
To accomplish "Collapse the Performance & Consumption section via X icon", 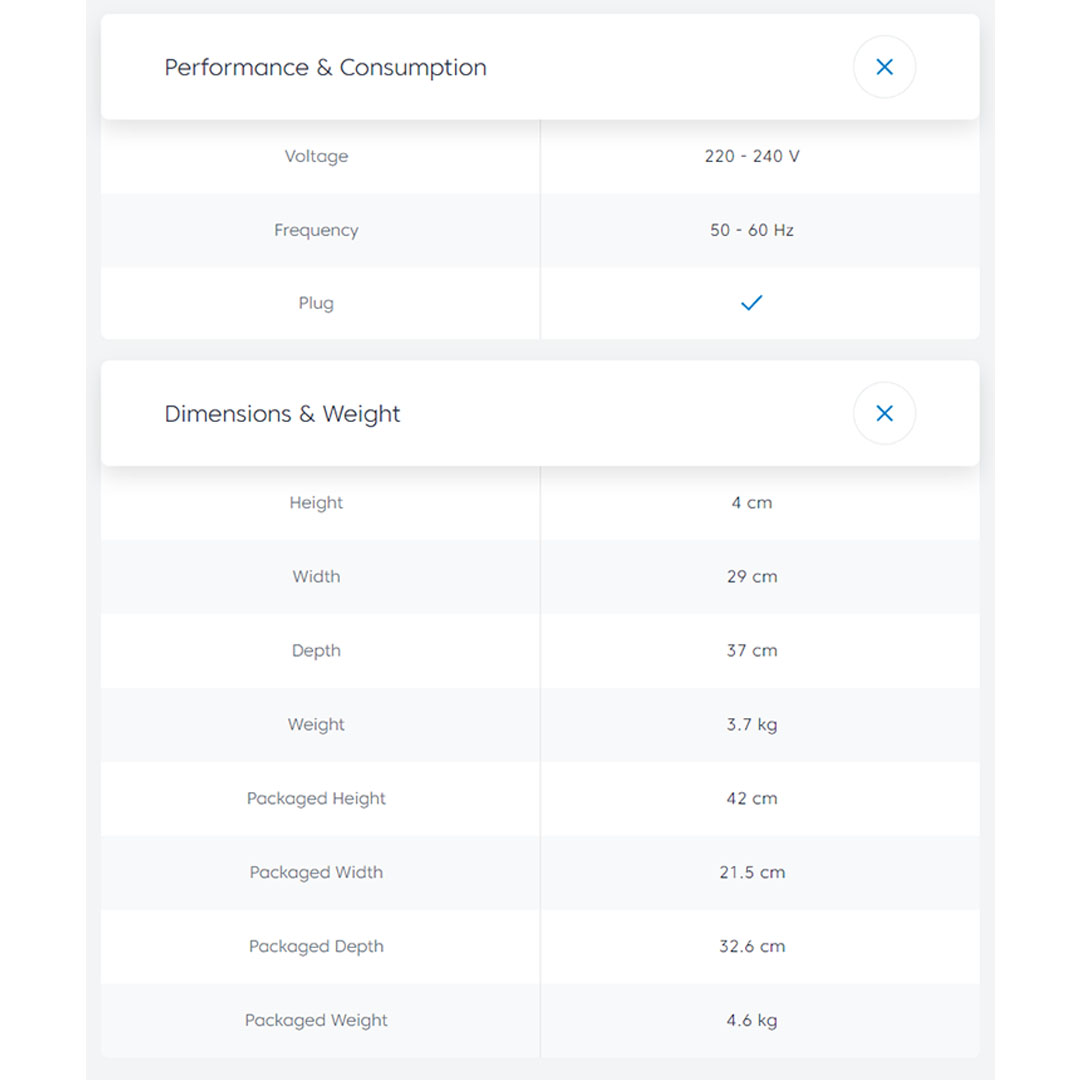I will [884, 67].
